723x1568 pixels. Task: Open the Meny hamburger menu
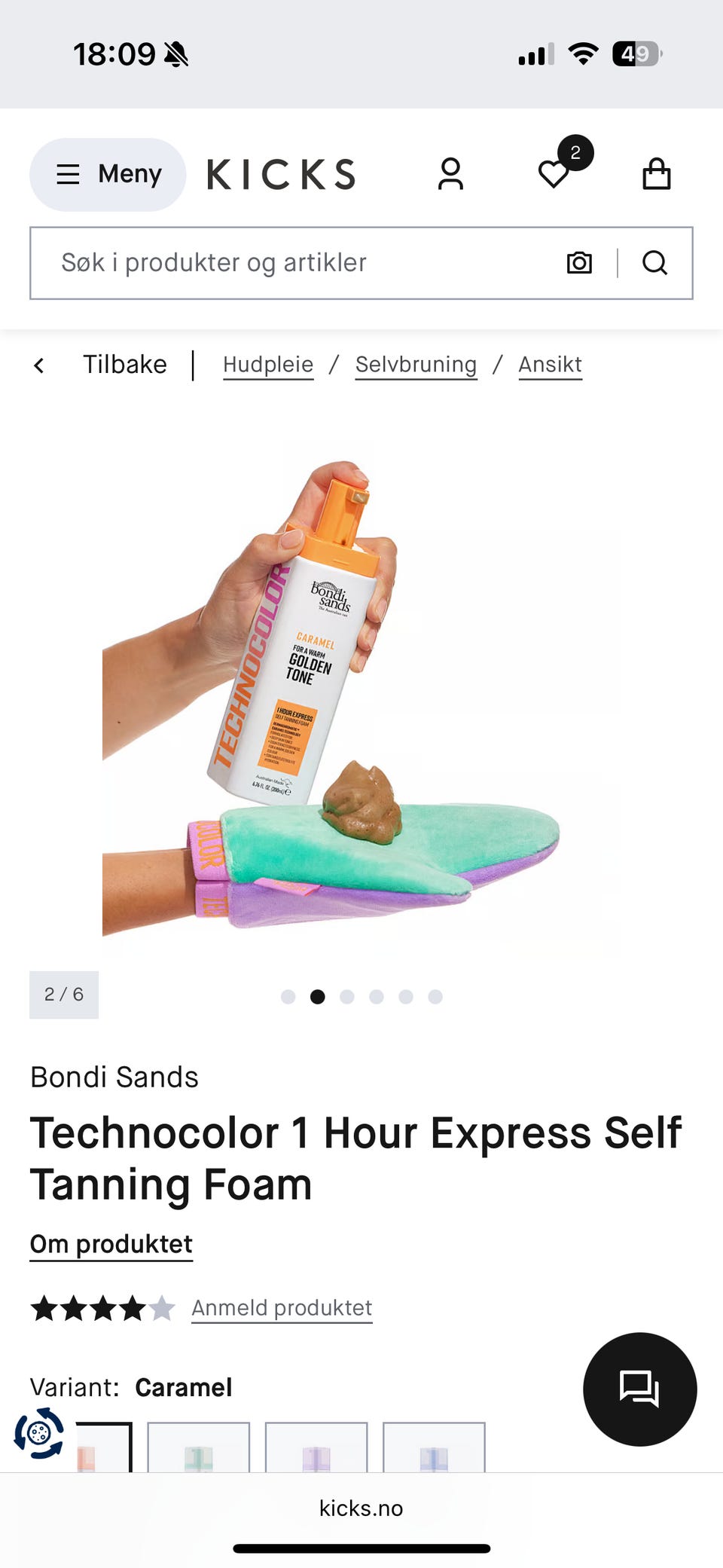(x=108, y=174)
